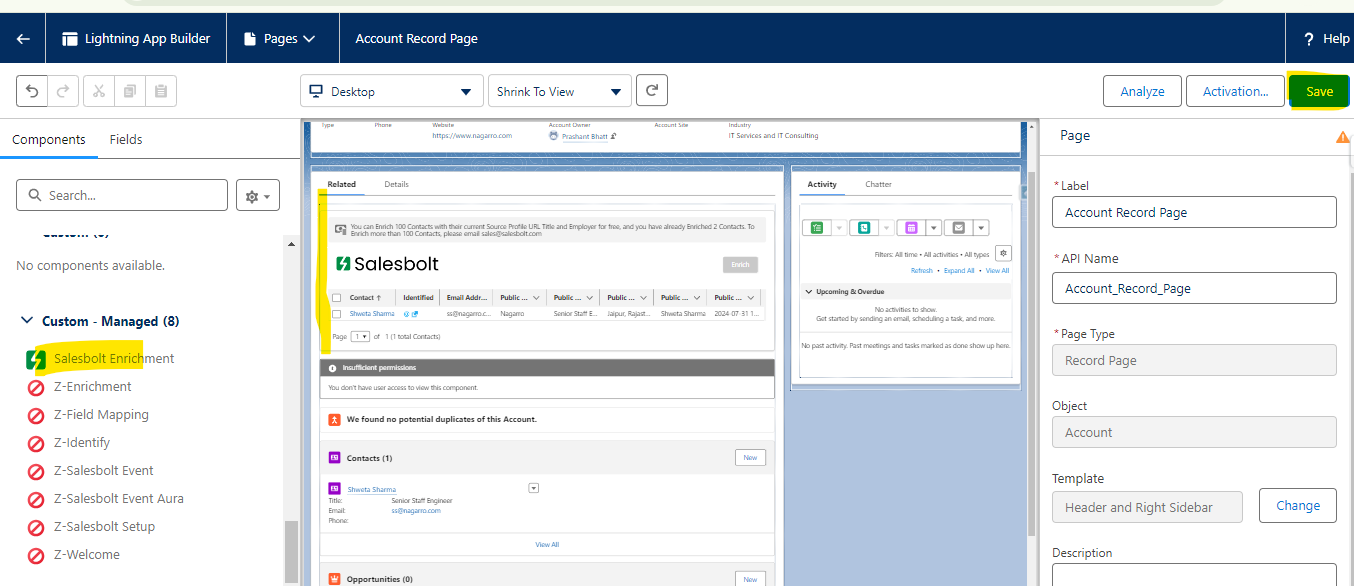Click the components list vertical scrollbar
The image size is (1354, 586).
(291, 550)
